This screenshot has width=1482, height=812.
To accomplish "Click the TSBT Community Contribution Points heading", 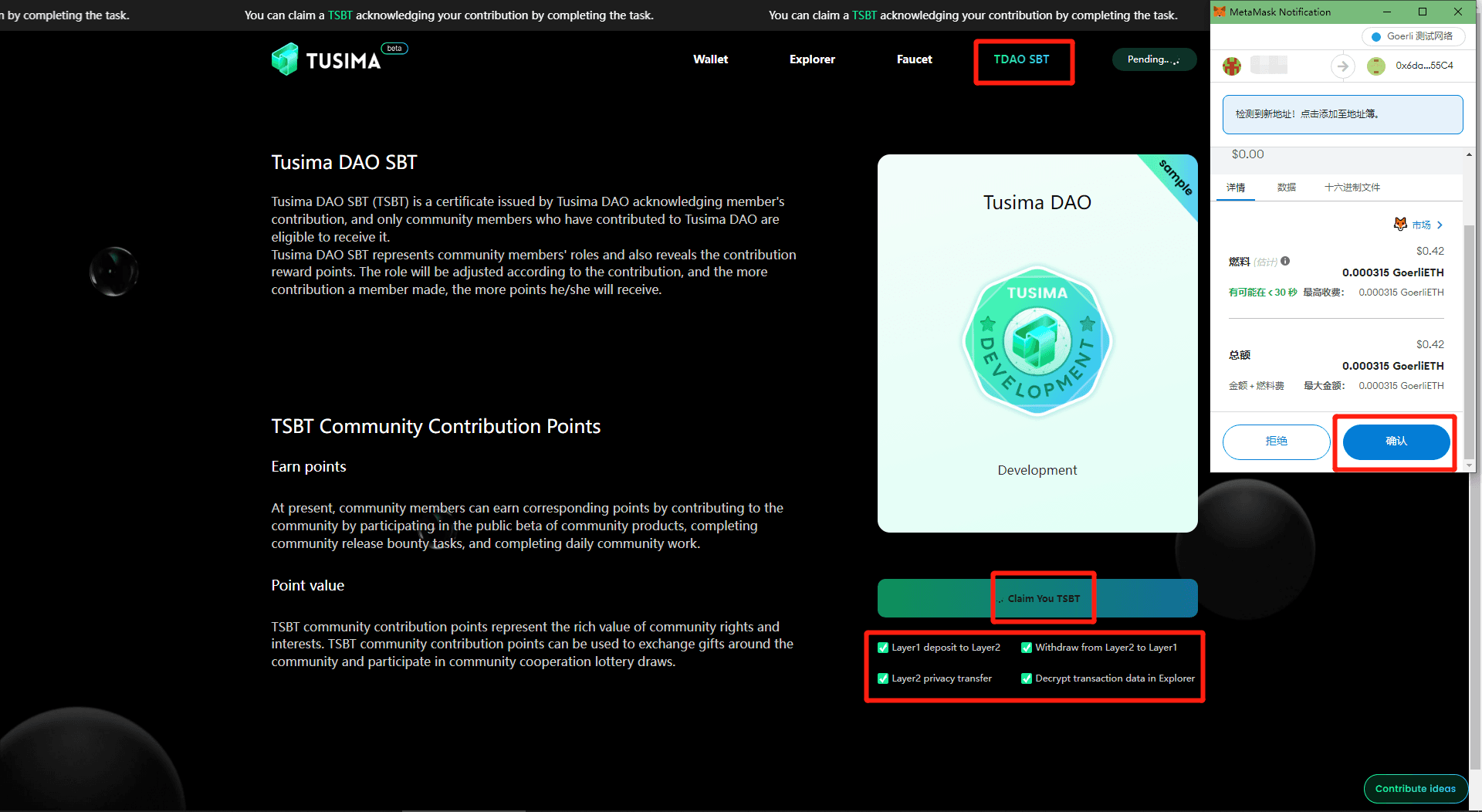I will 436,426.
